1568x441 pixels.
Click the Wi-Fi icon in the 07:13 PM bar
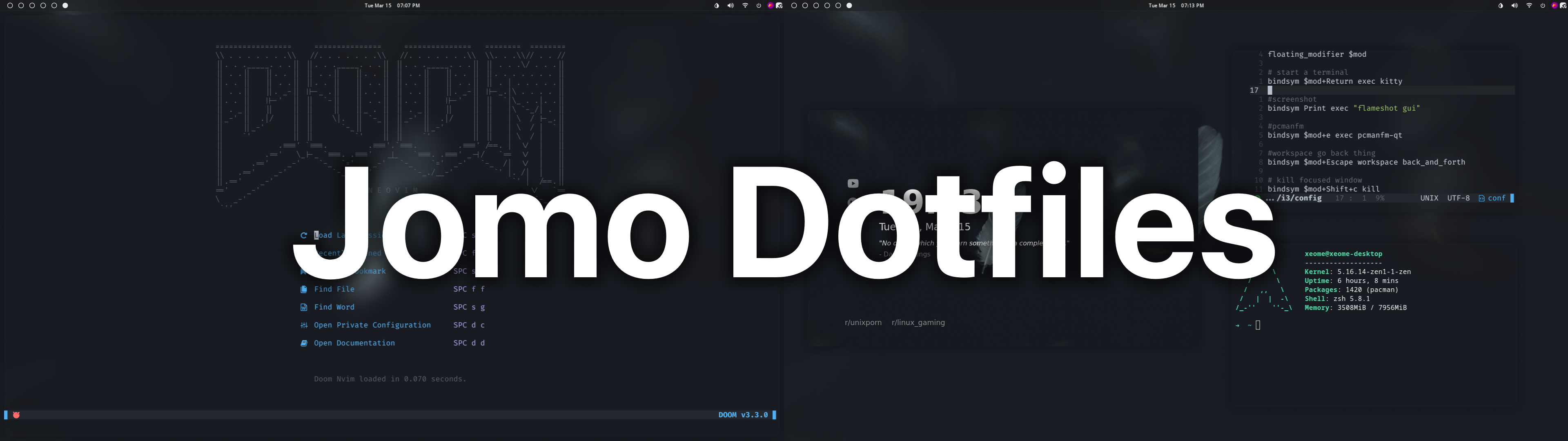1529,5
